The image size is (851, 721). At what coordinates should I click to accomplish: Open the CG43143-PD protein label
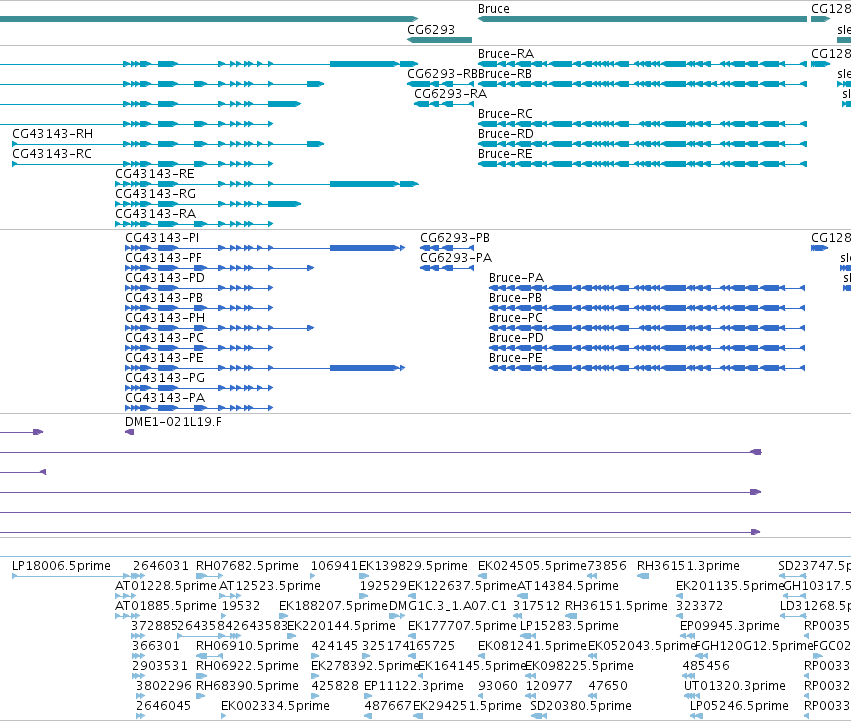tap(165, 278)
